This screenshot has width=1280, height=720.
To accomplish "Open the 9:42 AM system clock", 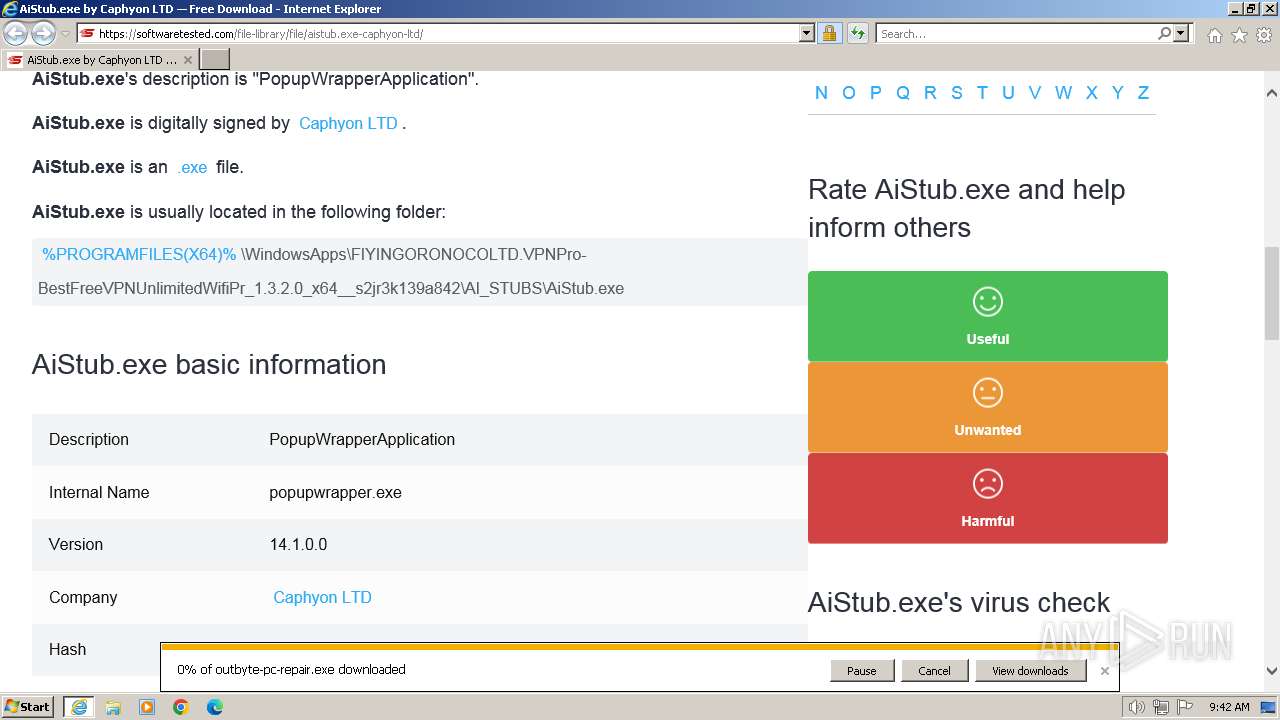I will [1229, 707].
